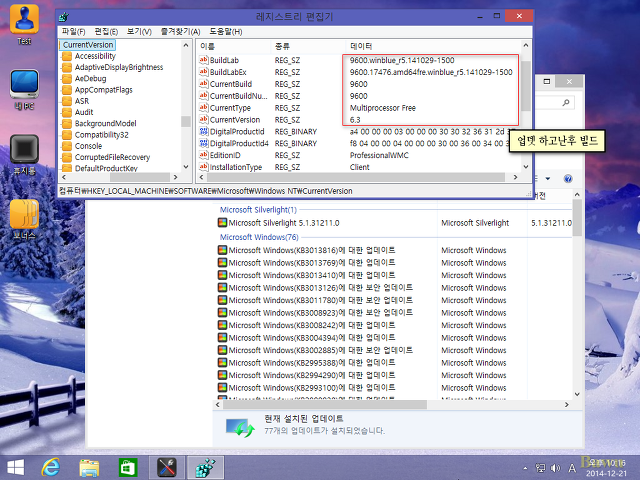Click the taskbar date and clock
Screen dimensions: 640x480
[606, 468]
